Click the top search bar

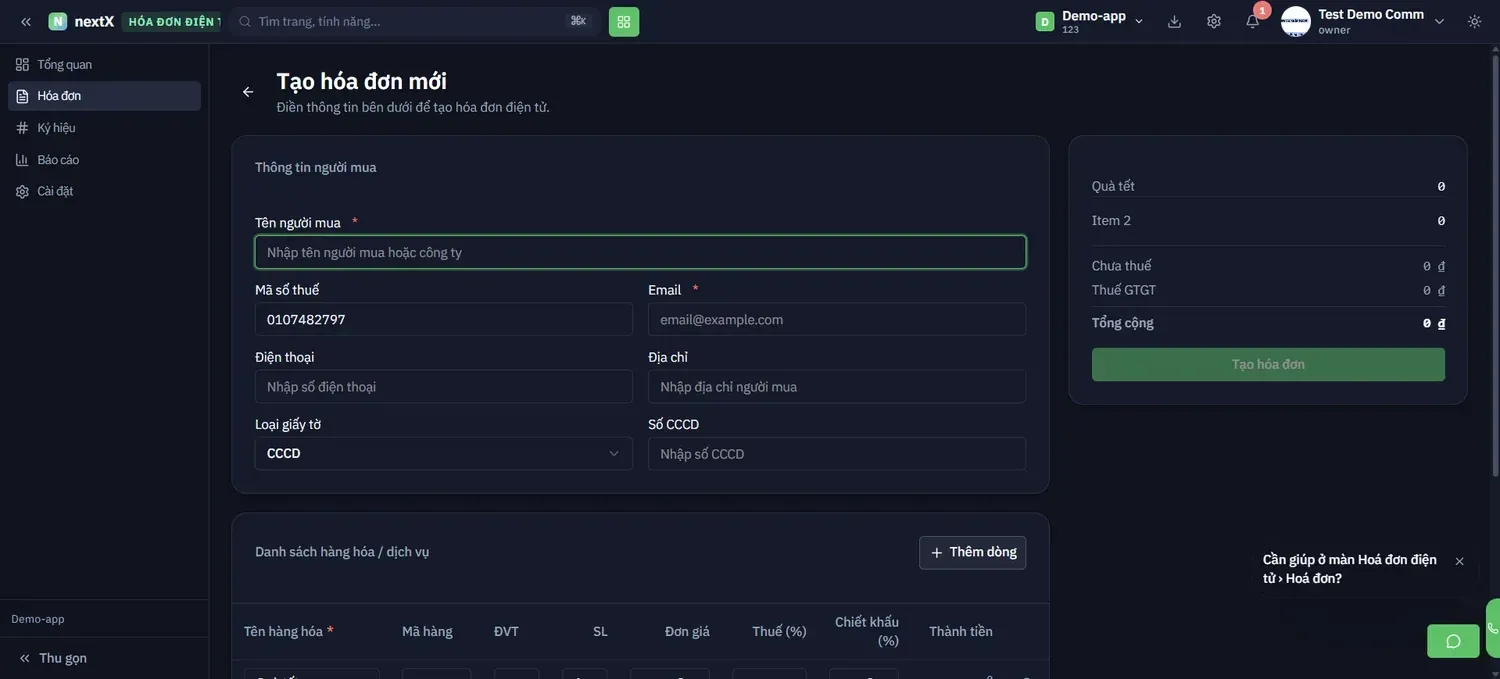[x=414, y=21]
